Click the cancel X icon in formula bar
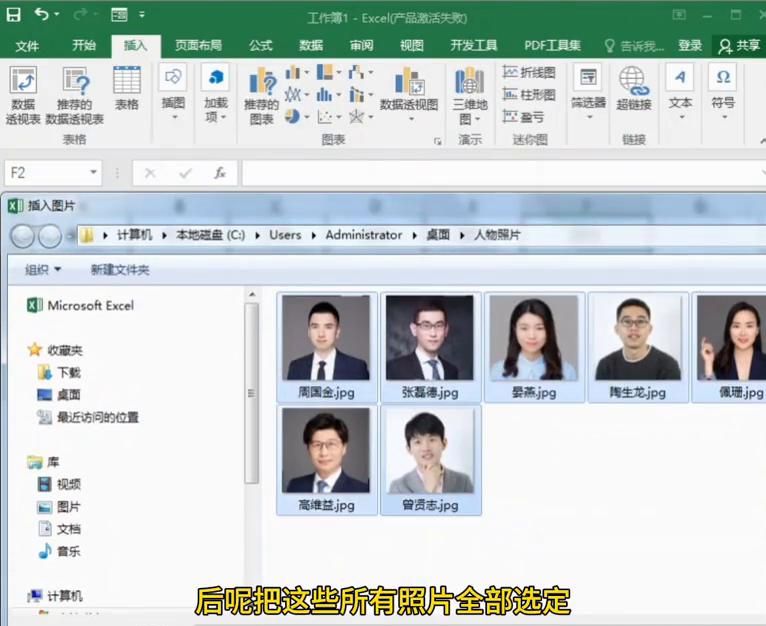Viewport: 766px width, 626px height. click(150, 173)
